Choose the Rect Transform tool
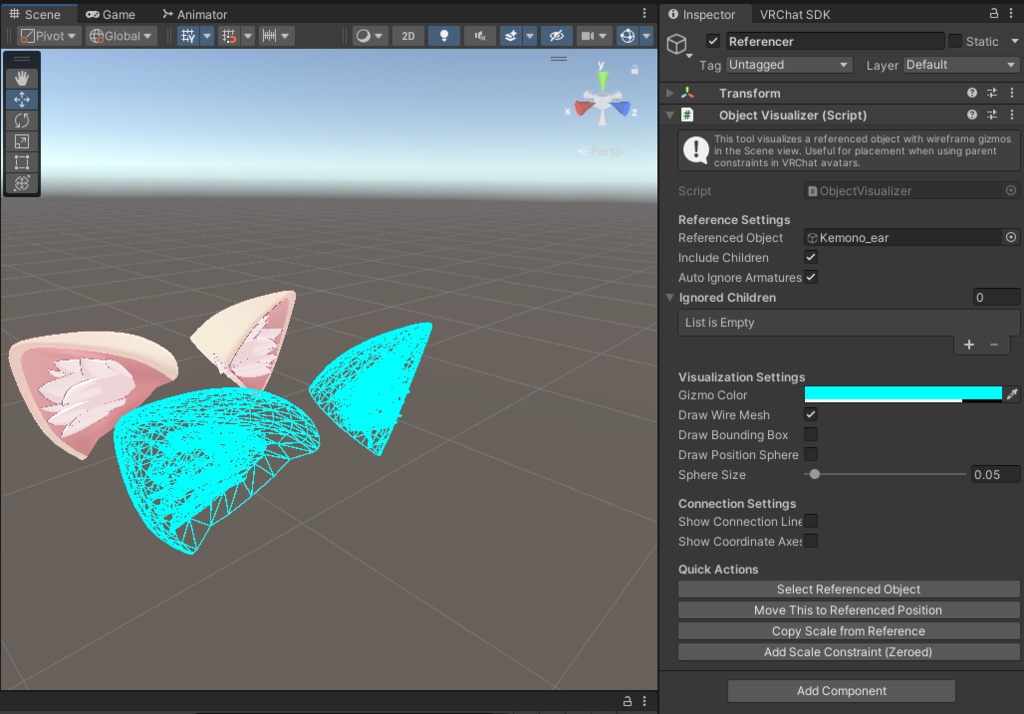The image size is (1024, 714). [21, 162]
